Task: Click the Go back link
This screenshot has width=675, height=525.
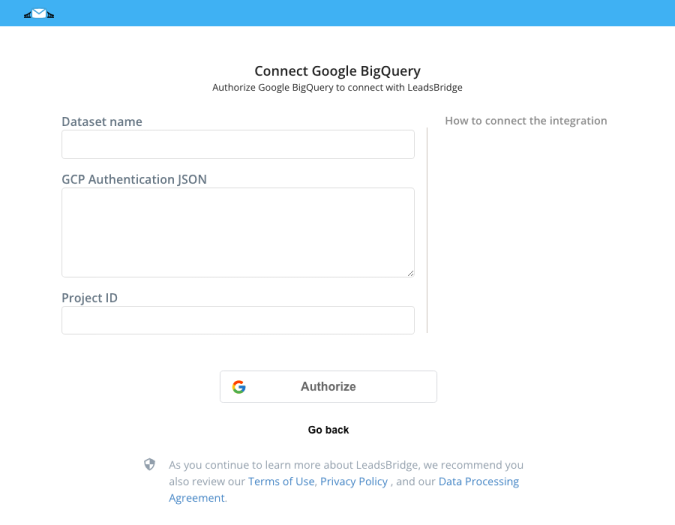Action: (x=328, y=430)
